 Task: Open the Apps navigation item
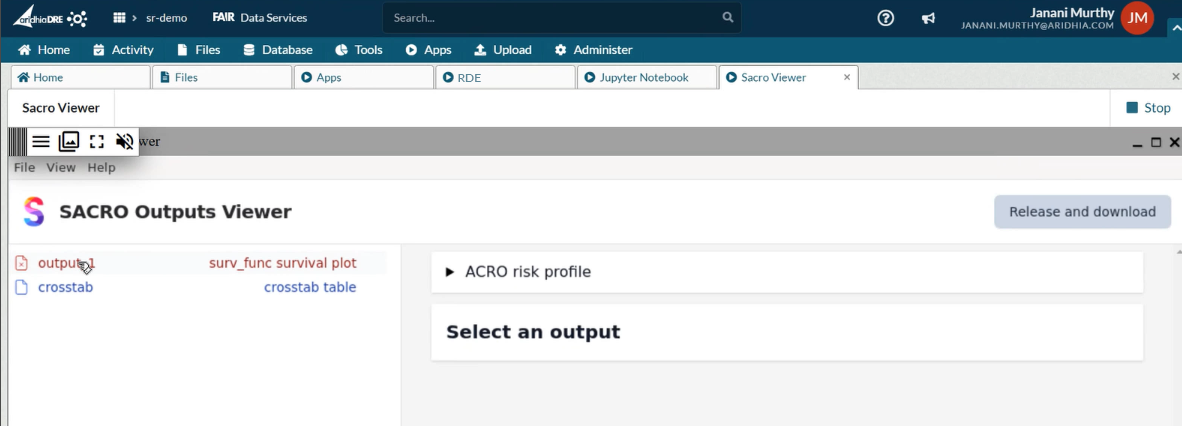(428, 50)
